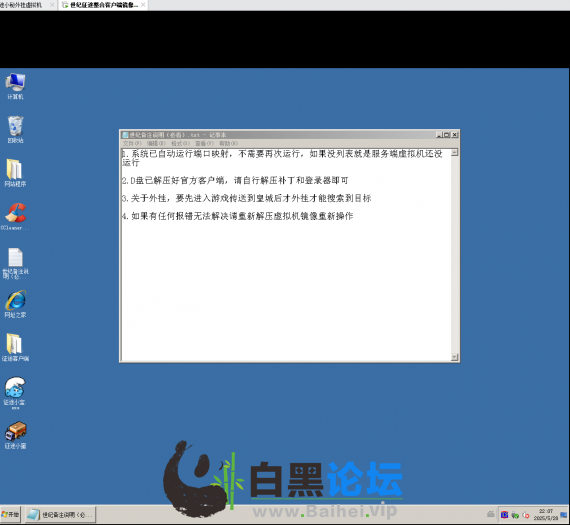Click the Notepad scrollbar down arrow
Screen dimensions: 570x525
point(454,357)
